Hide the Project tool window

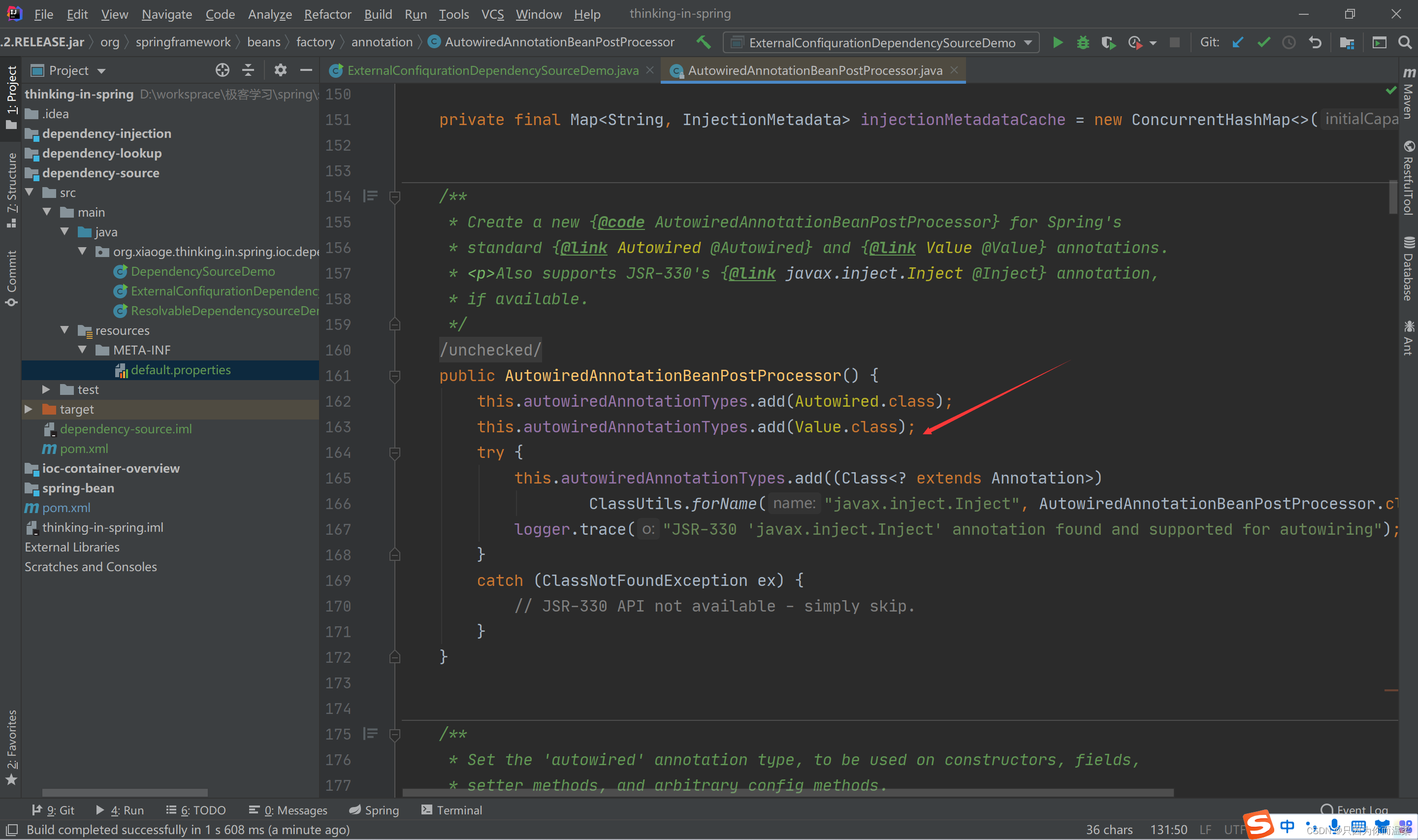(306, 69)
